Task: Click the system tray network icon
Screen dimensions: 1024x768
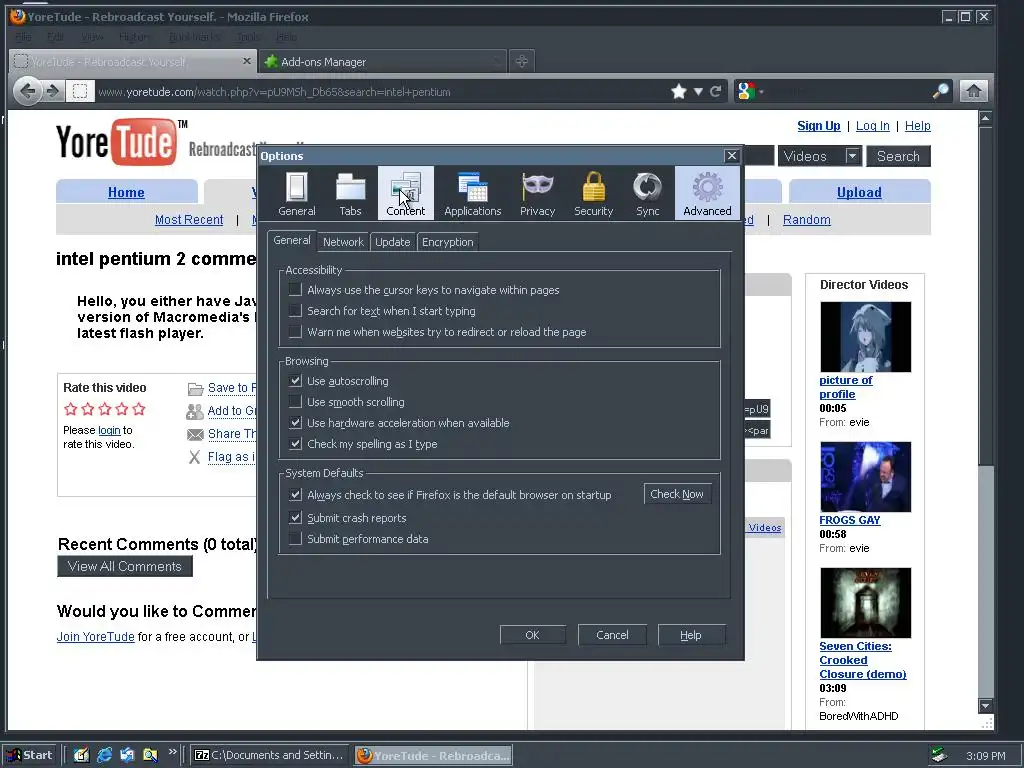Action: pyautogui.click(x=938, y=755)
